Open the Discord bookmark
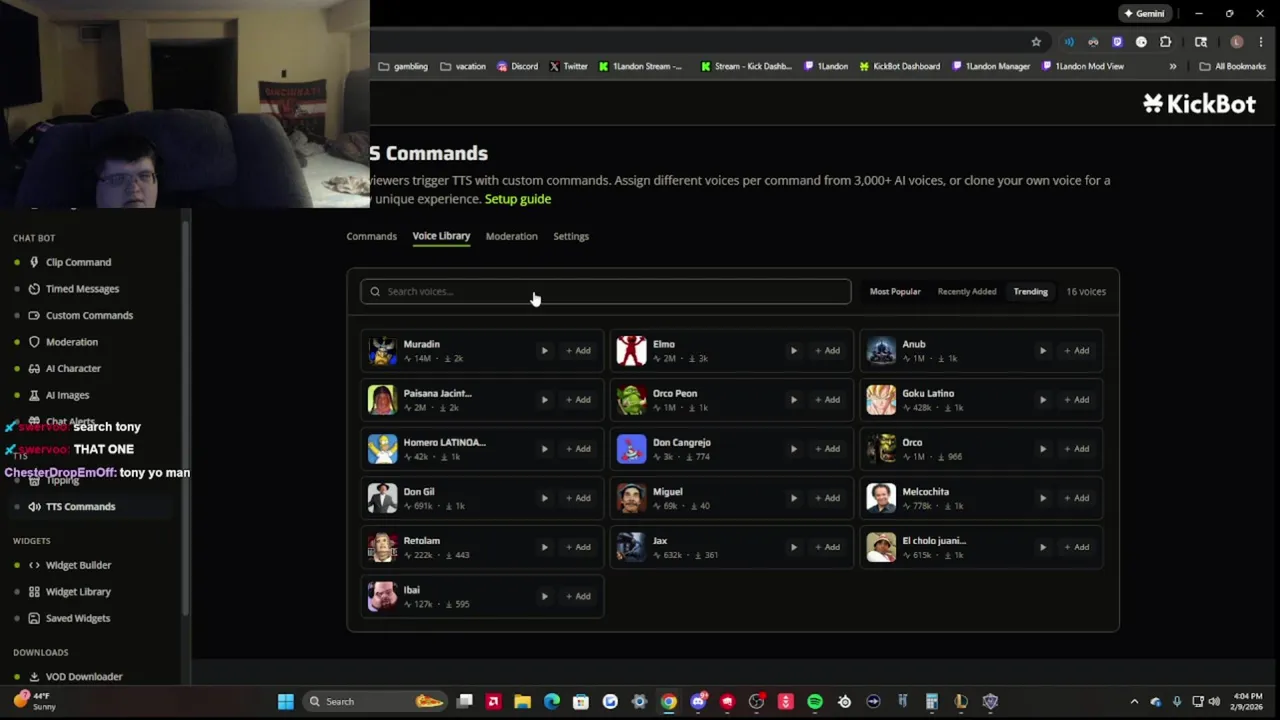 tap(517, 66)
